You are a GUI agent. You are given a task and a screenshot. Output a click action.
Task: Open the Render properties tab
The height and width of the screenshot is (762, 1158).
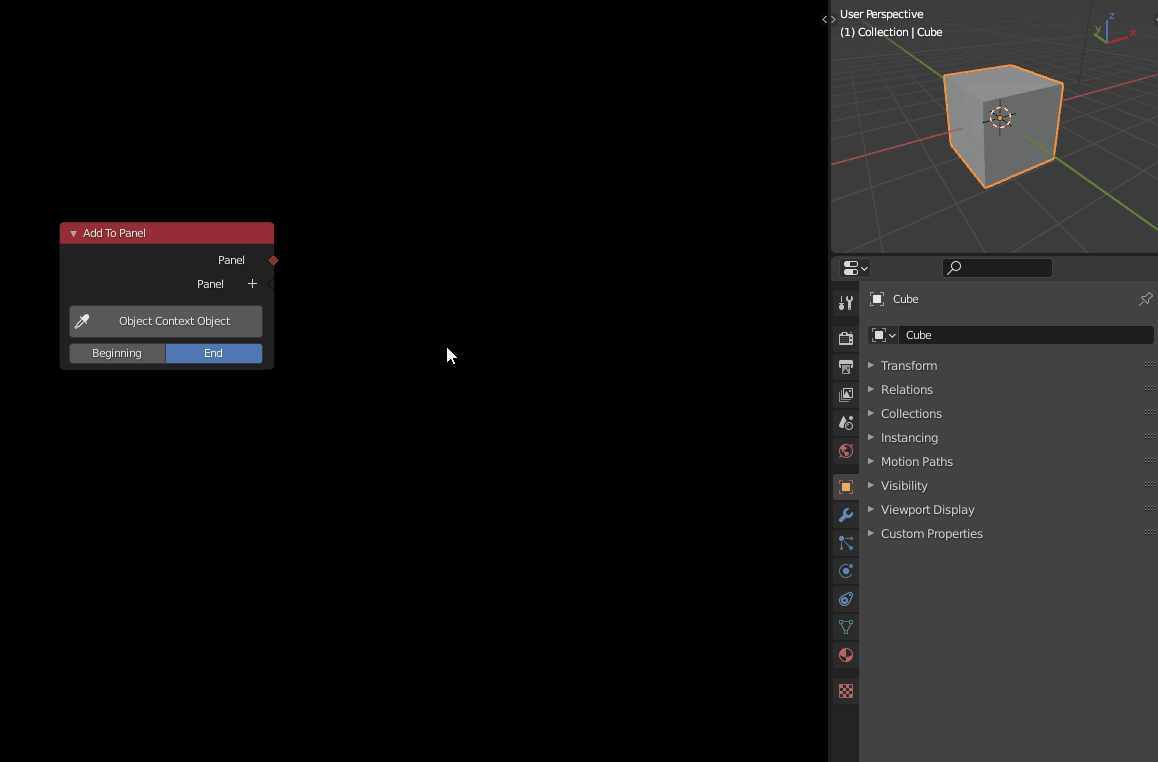click(845, 338)
